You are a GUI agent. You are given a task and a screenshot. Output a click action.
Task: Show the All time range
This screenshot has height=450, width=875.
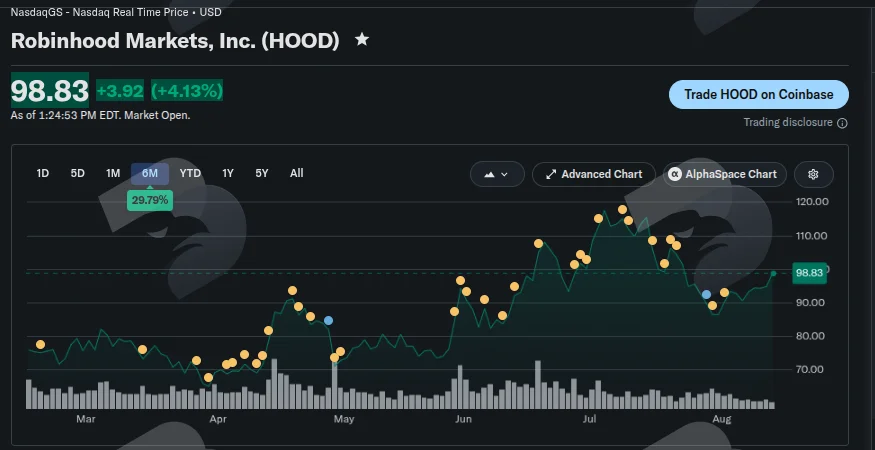tap(297, 174)
